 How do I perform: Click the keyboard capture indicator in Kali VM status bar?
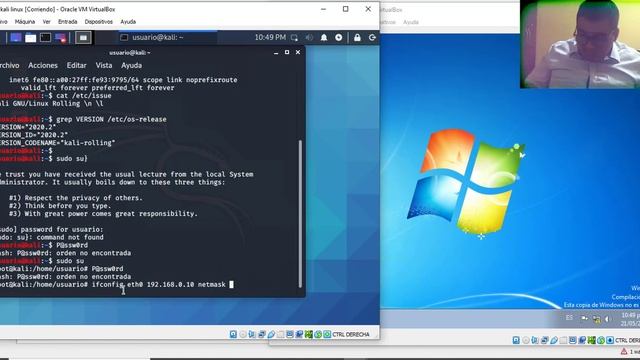pyautogui.click(x=327, y=334)
